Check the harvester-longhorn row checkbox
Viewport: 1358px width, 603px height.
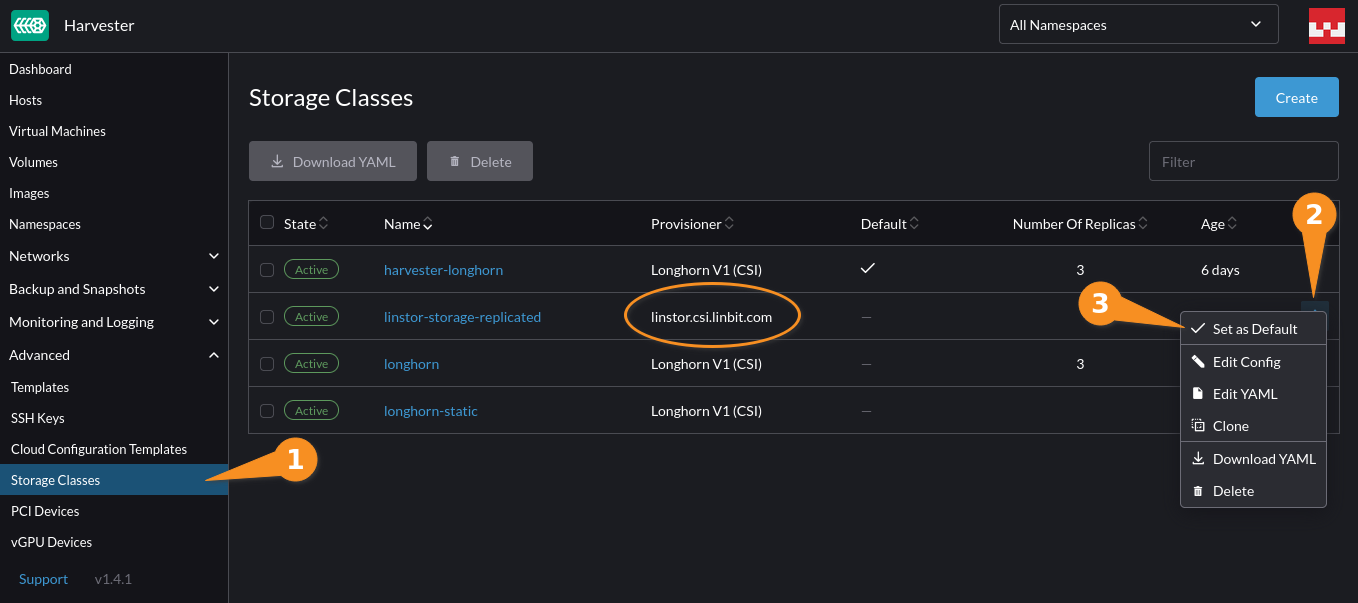267,269
